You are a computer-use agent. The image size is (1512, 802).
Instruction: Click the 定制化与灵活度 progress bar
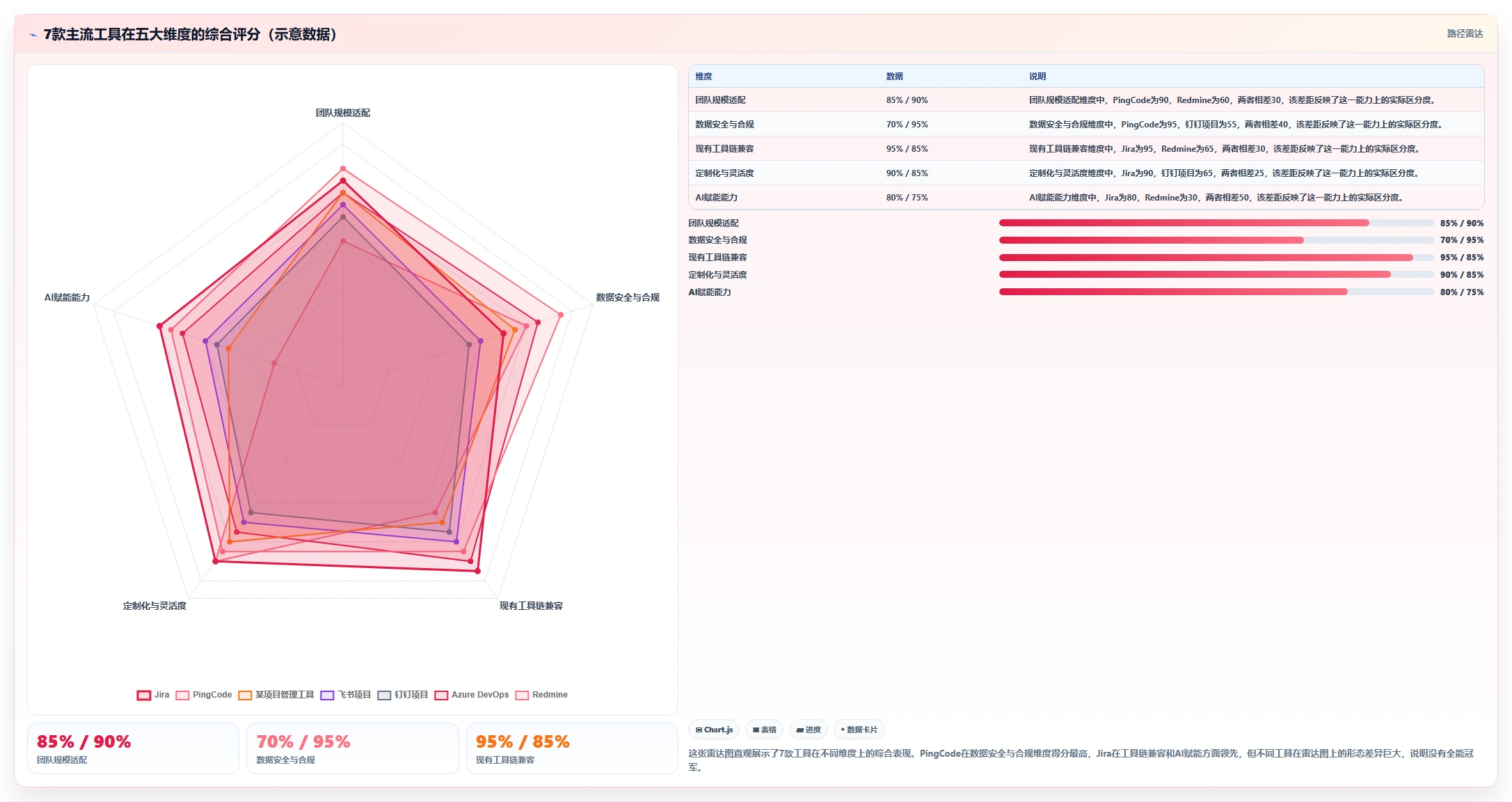click(x=1216, y=274)
